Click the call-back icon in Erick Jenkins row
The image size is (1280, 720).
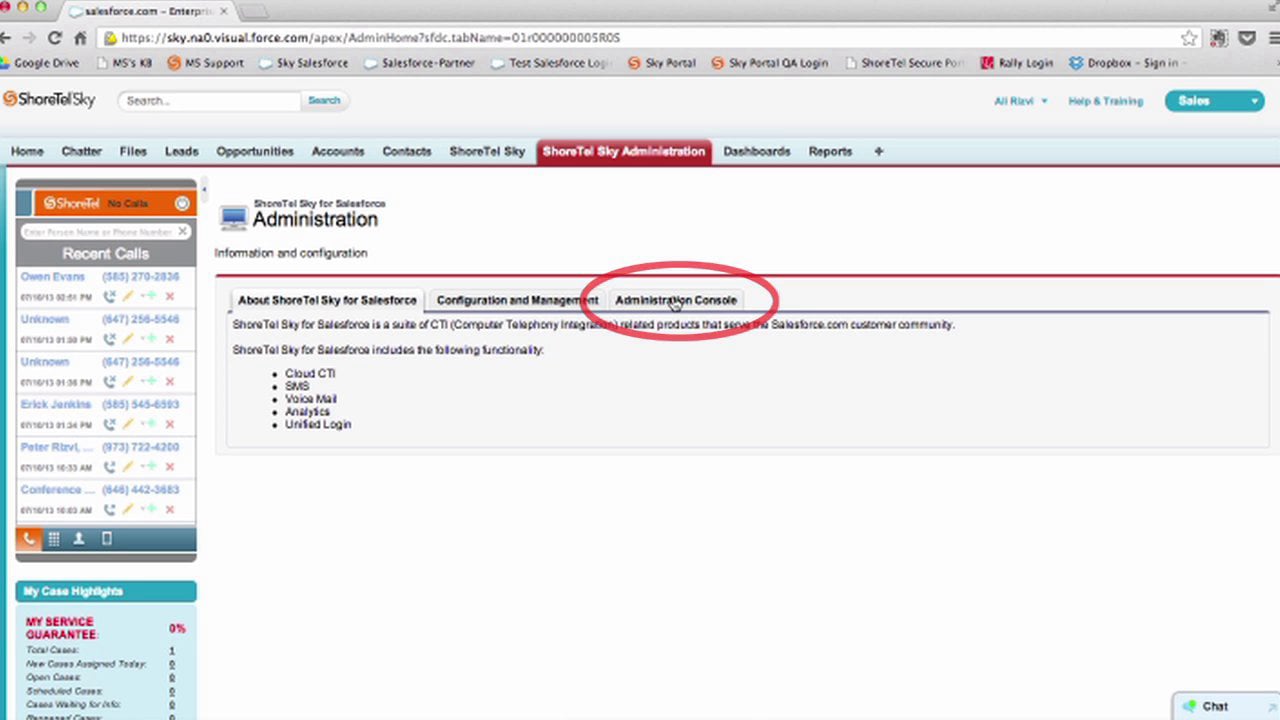[x=109, y=424]
